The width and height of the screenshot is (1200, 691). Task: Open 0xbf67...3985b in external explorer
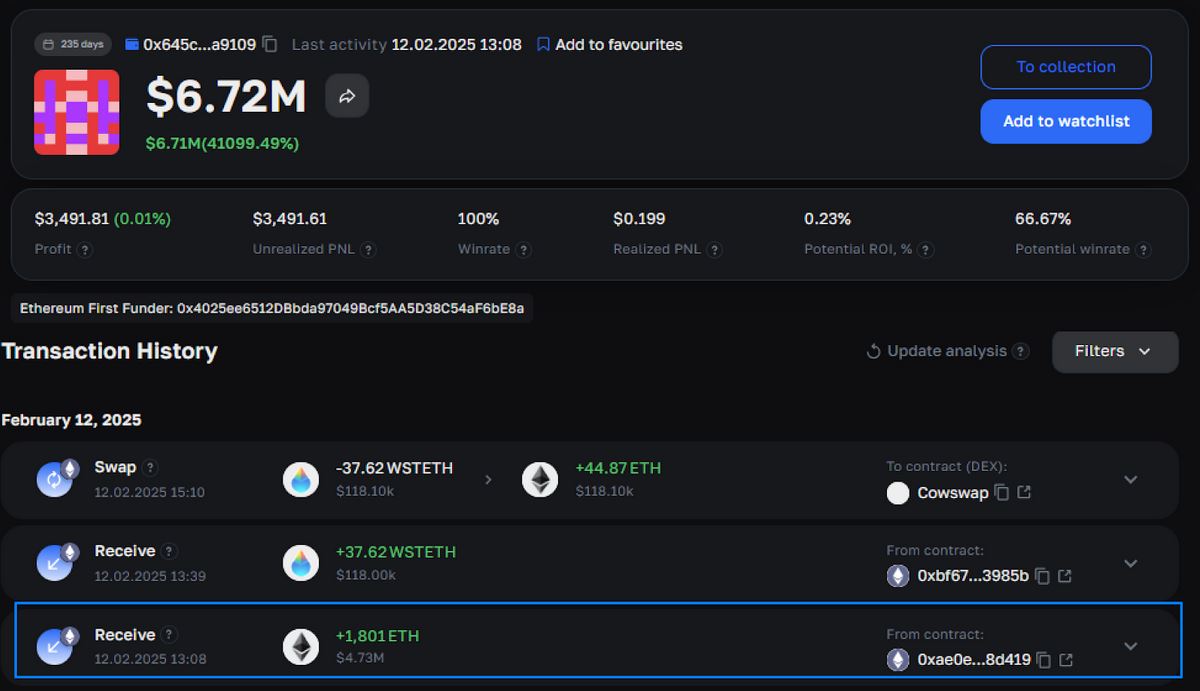coord(1065,576)
